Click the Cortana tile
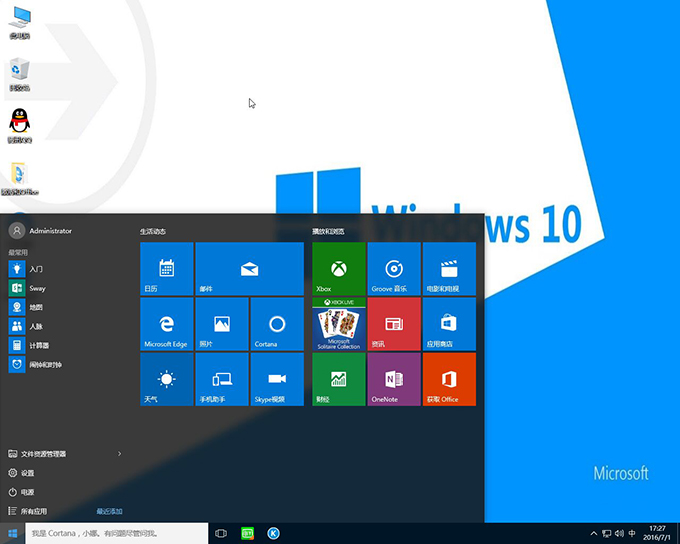Viewport: 680px width, 544px height. 277,324
